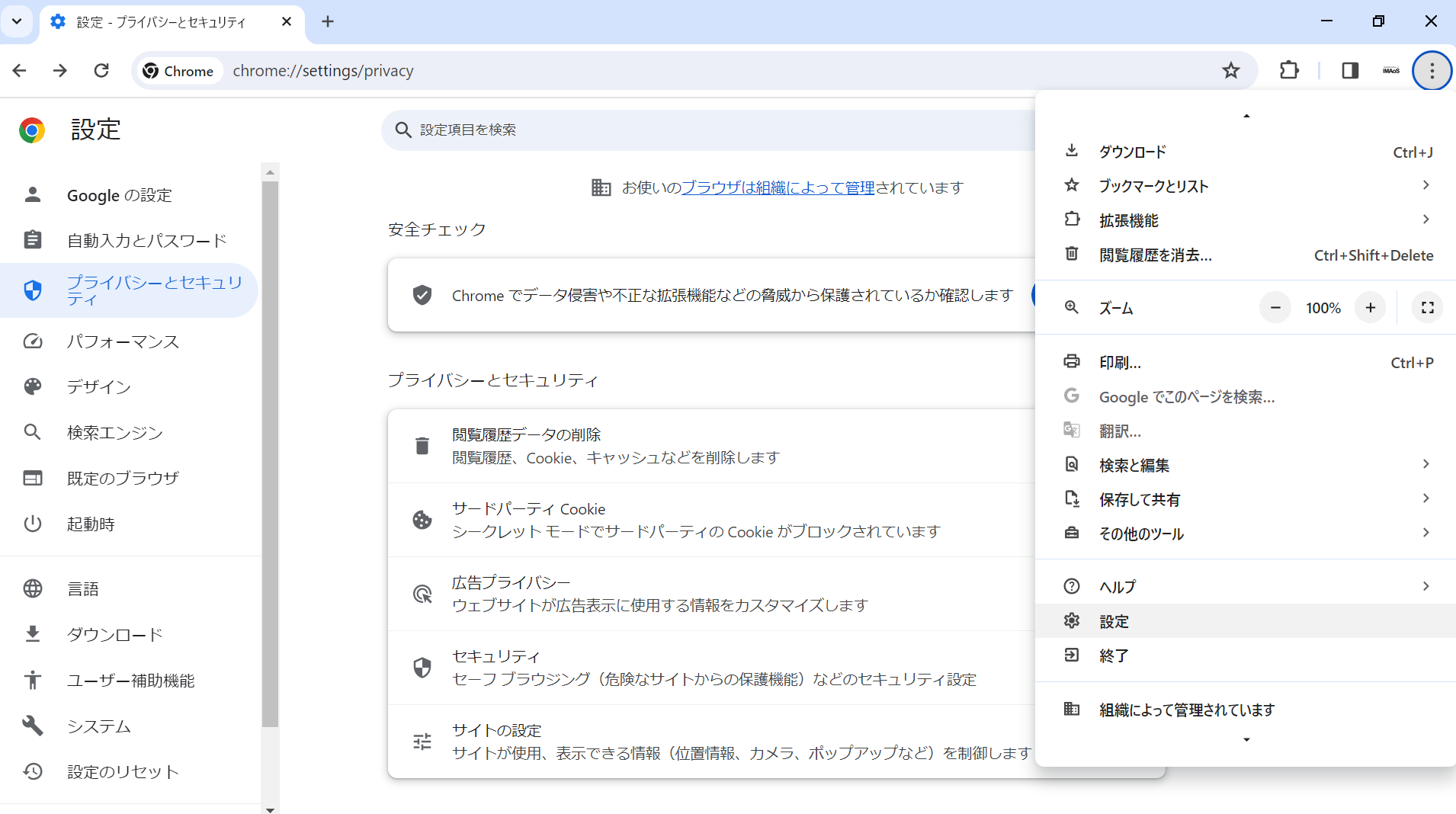
Task: Enter full screen via the zoom menu icon
Action: click(x=1426, y=307)
